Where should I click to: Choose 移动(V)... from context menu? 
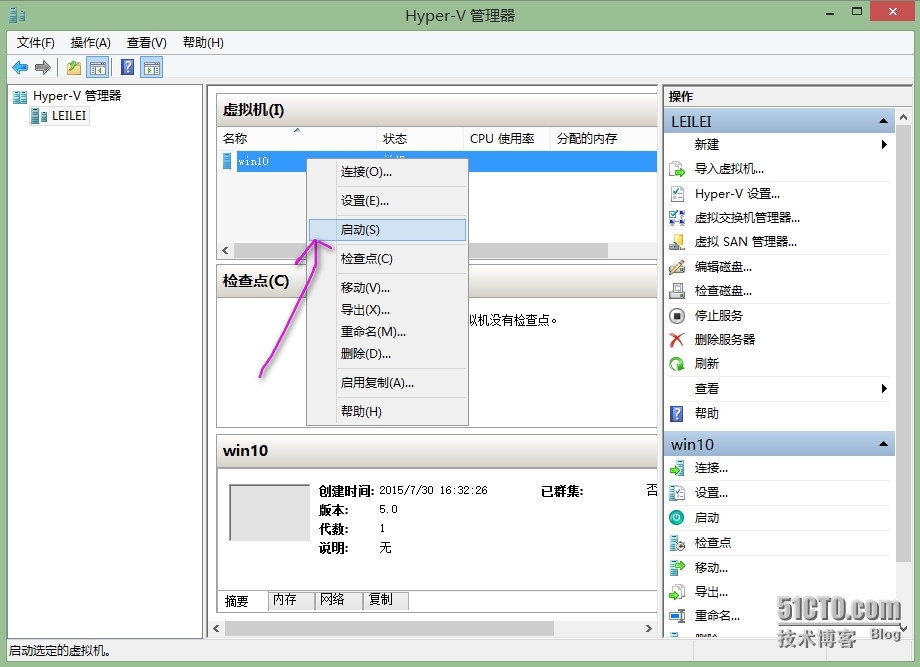tap(387, 287)
